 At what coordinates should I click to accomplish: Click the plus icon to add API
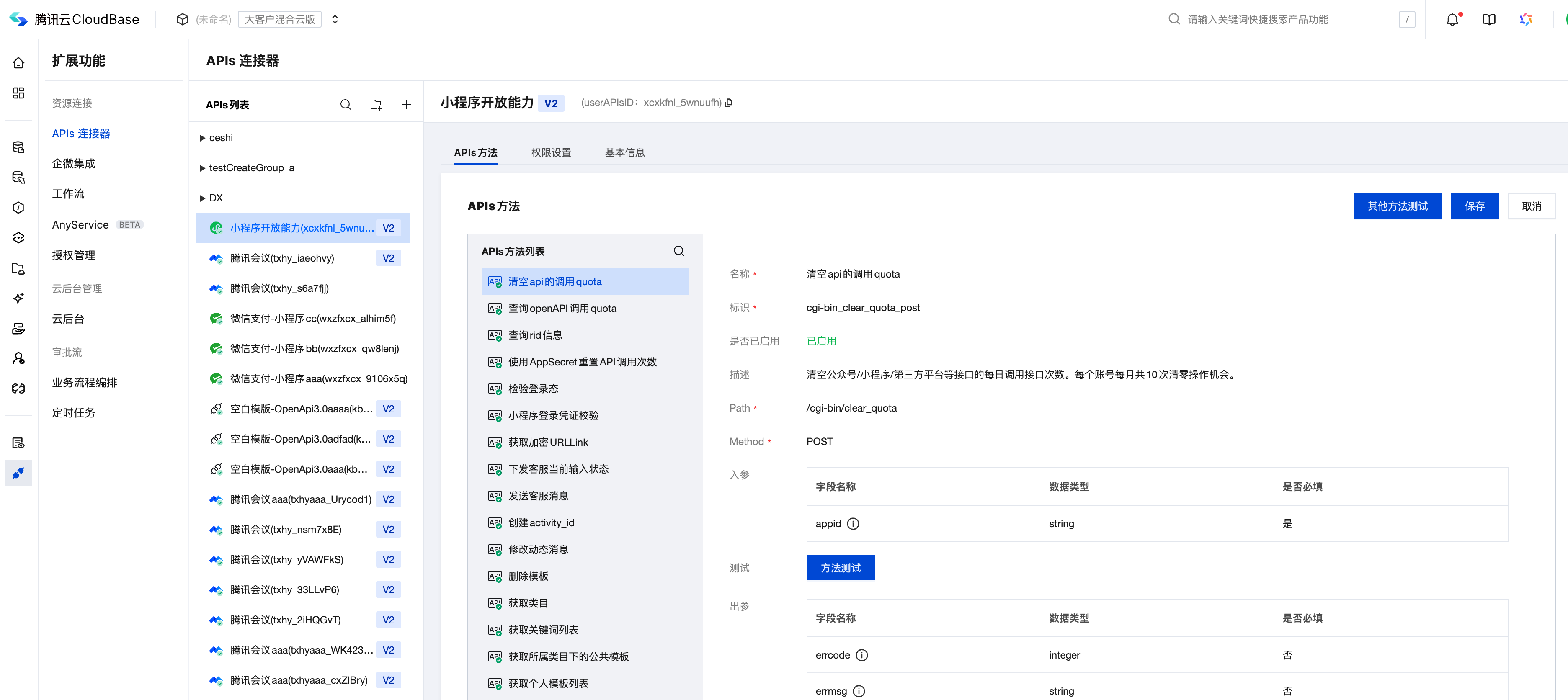point(405,105)
